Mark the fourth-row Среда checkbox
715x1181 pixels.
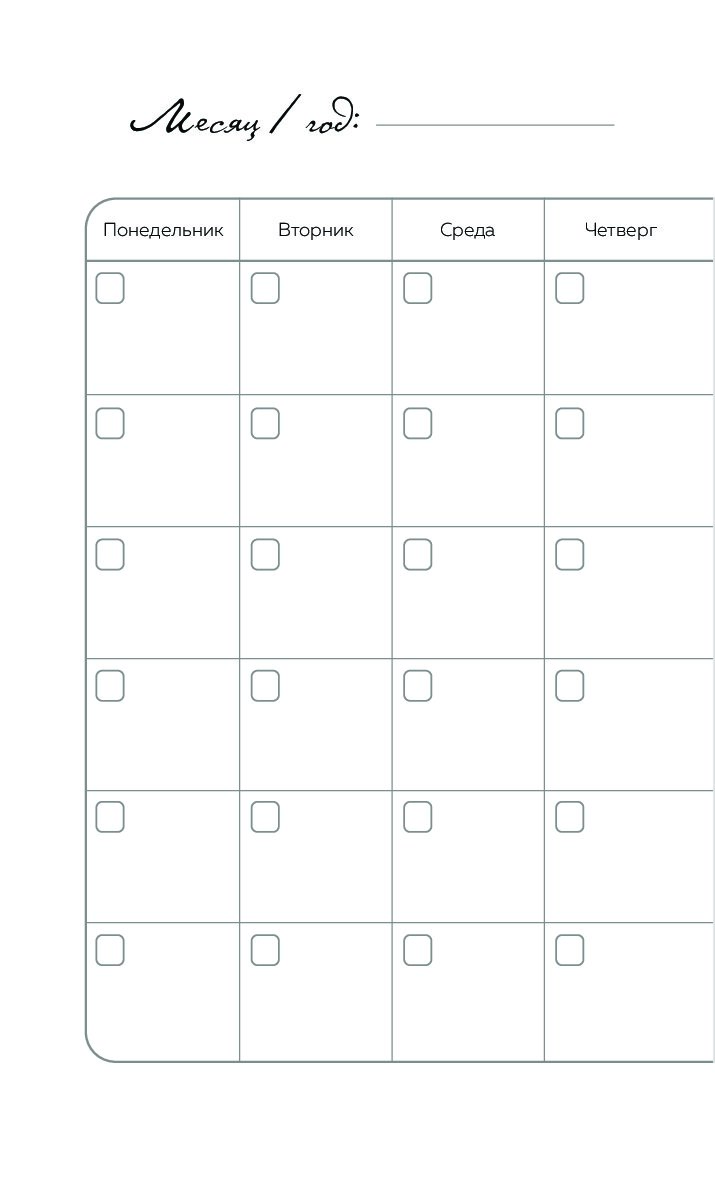(x=417, y=685)
